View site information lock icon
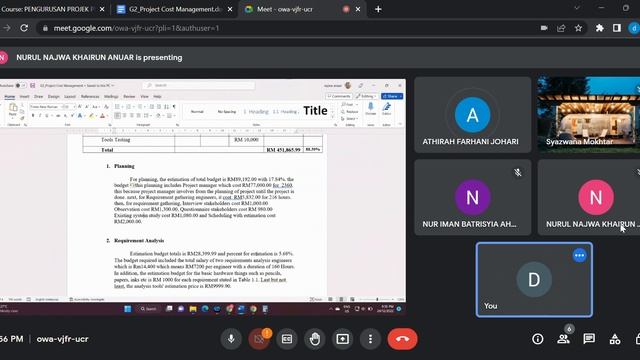This screenshot has width=640, height=360. [45, 28]
